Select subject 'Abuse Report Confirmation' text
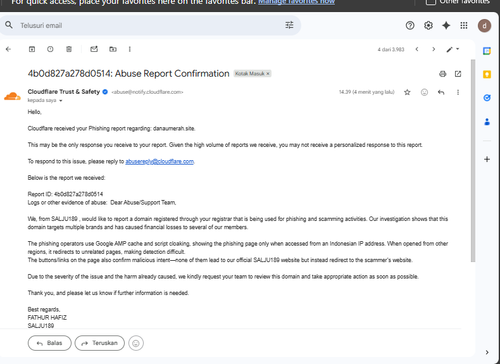Viewport: 500px width, 364px height. click(172, 74)
